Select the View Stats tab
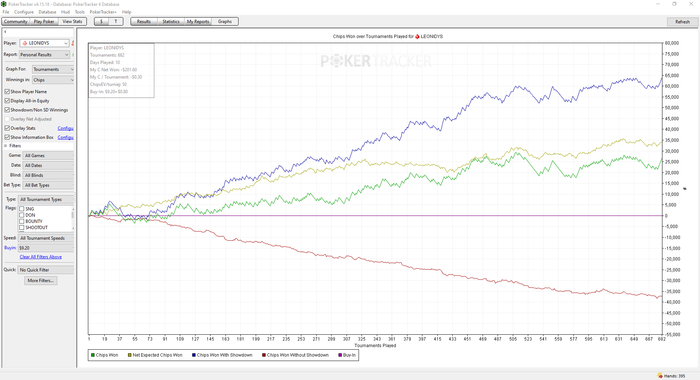 pos(72,21)
